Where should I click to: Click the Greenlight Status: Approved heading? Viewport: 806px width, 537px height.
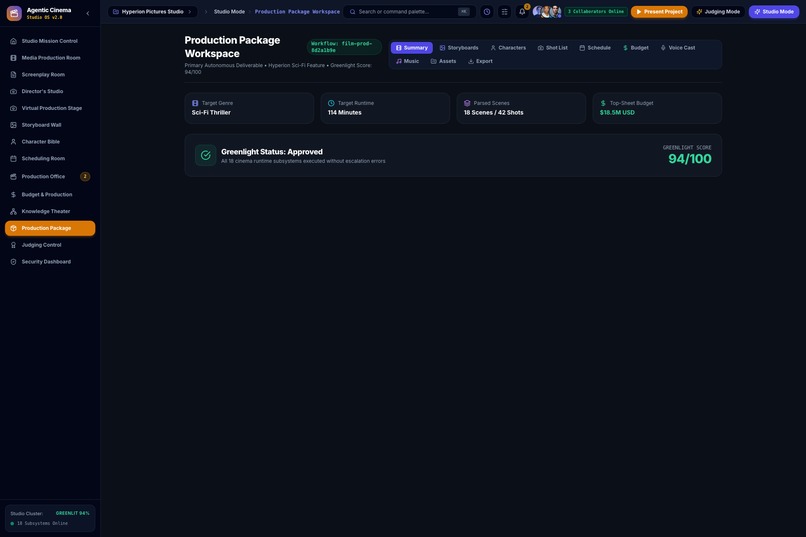click(272, 152)
